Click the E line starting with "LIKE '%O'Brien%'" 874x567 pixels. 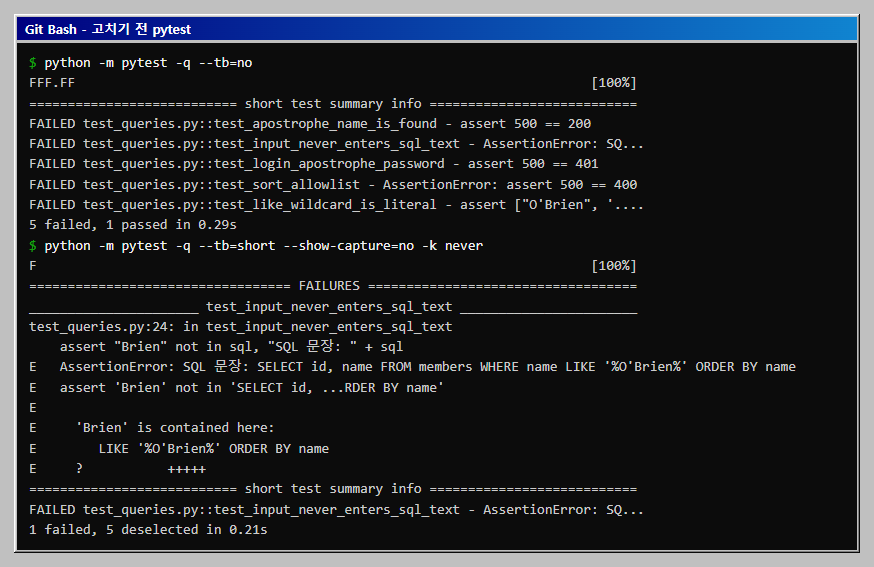click(179, 449)
